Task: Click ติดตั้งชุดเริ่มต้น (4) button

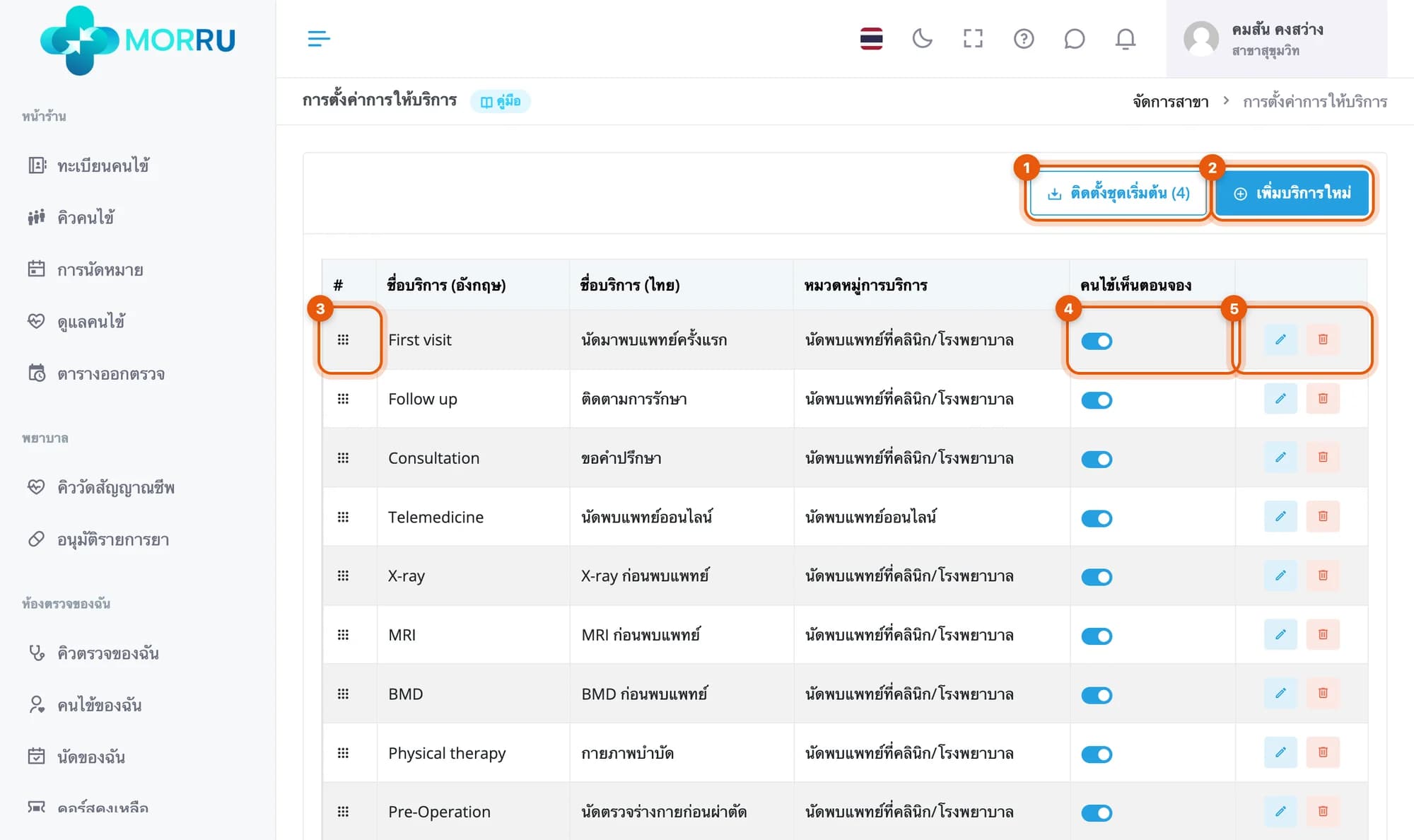Action: [x=1118, y=193]
